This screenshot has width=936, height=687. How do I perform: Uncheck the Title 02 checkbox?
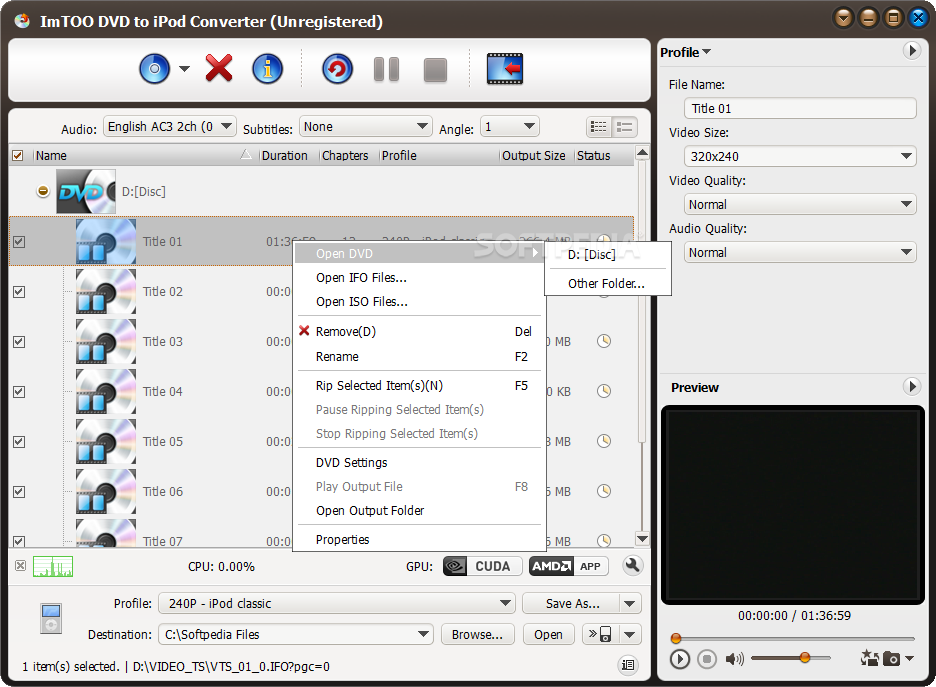(19, 292)
